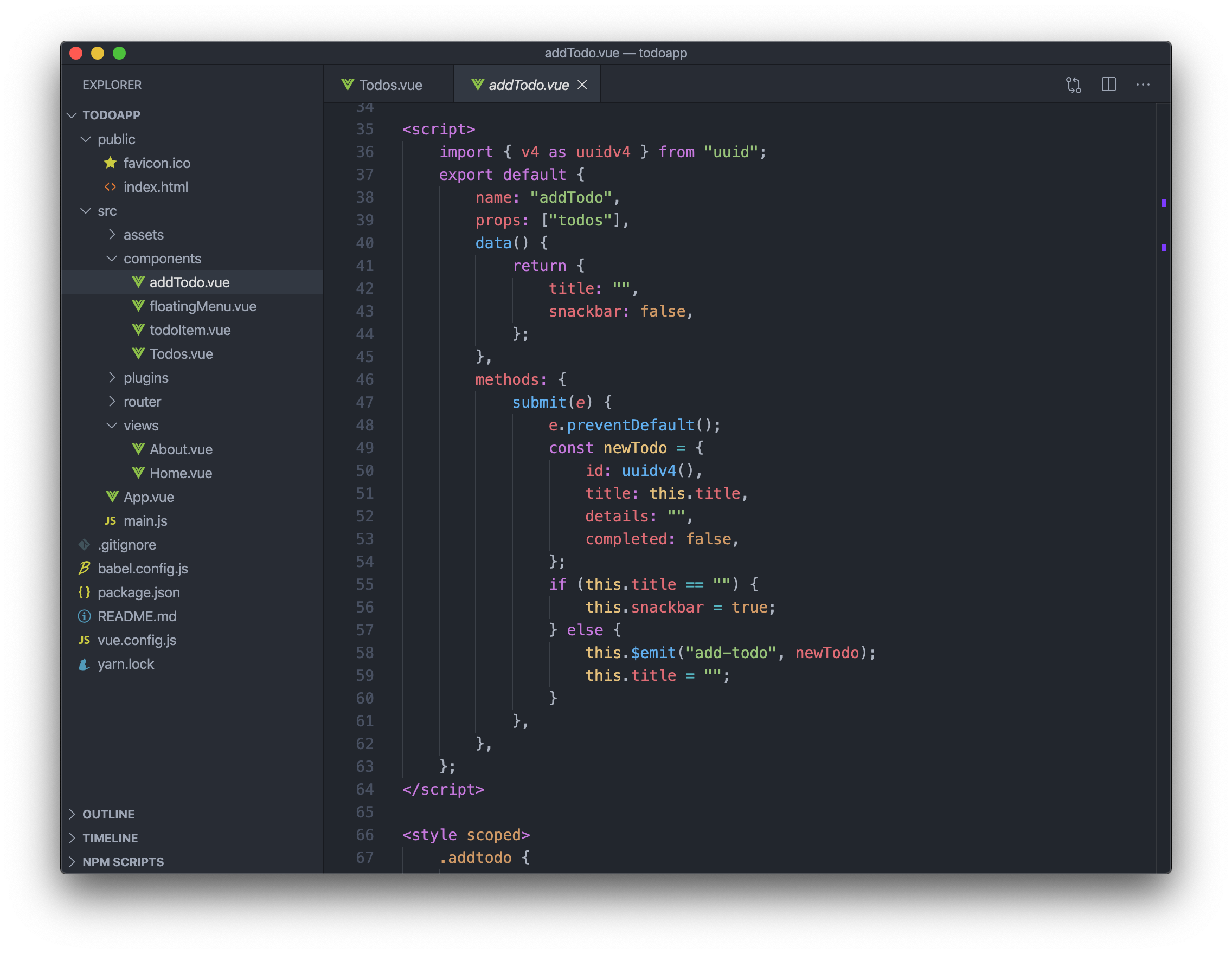Click the addTodo.vue file in explorer
Screen dimensions: 1232x954
pos(189,282)
